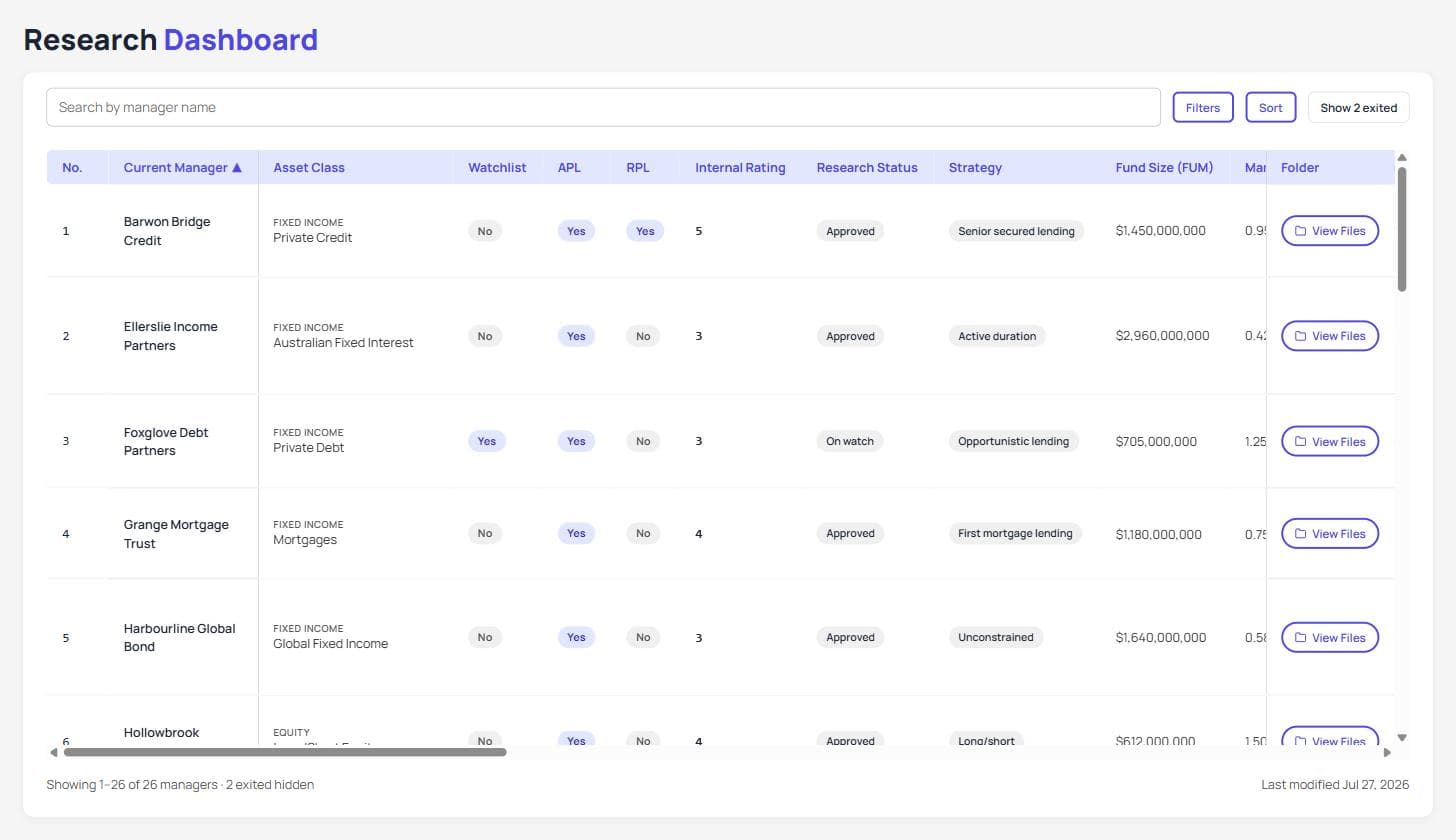The image size is (1456, 840).
Task: Toggle Watchlist for Barwon Bridge Credit
Action: (x=485, y=231)
